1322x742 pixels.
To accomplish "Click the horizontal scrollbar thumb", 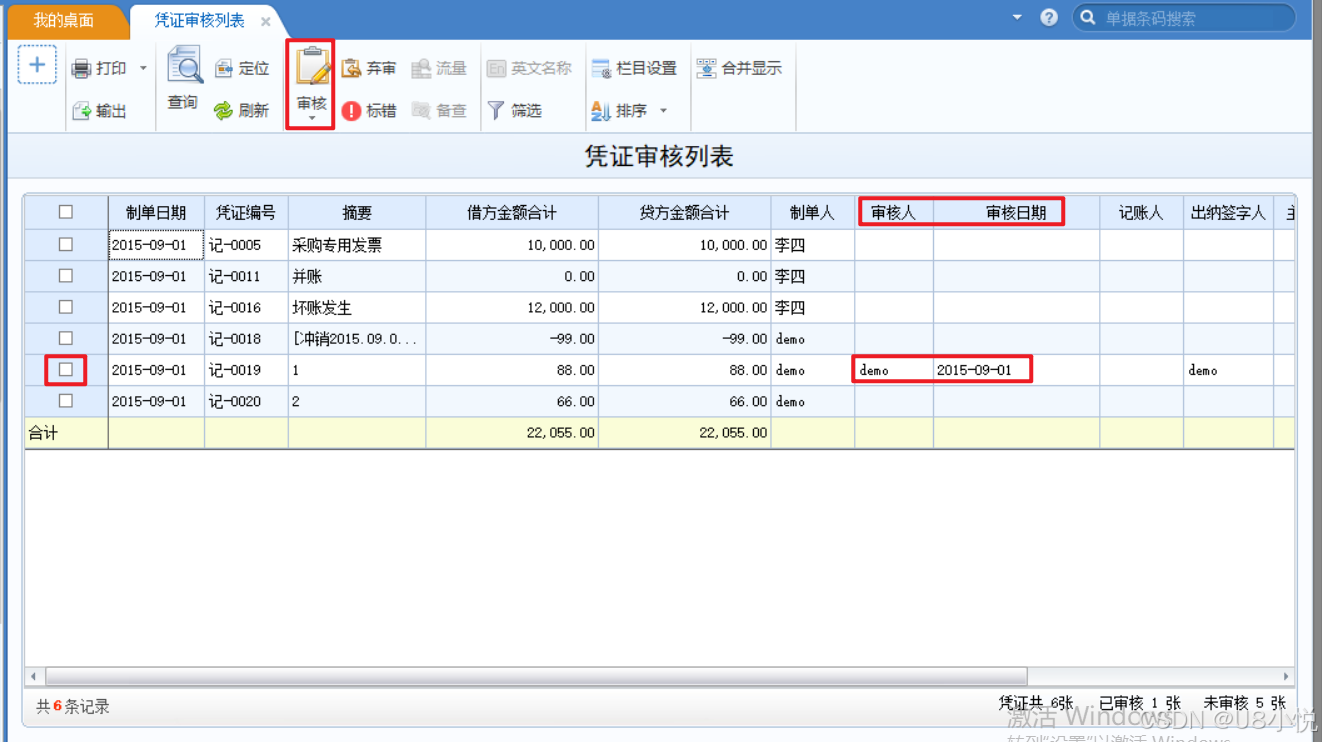I will coord(535,677).
